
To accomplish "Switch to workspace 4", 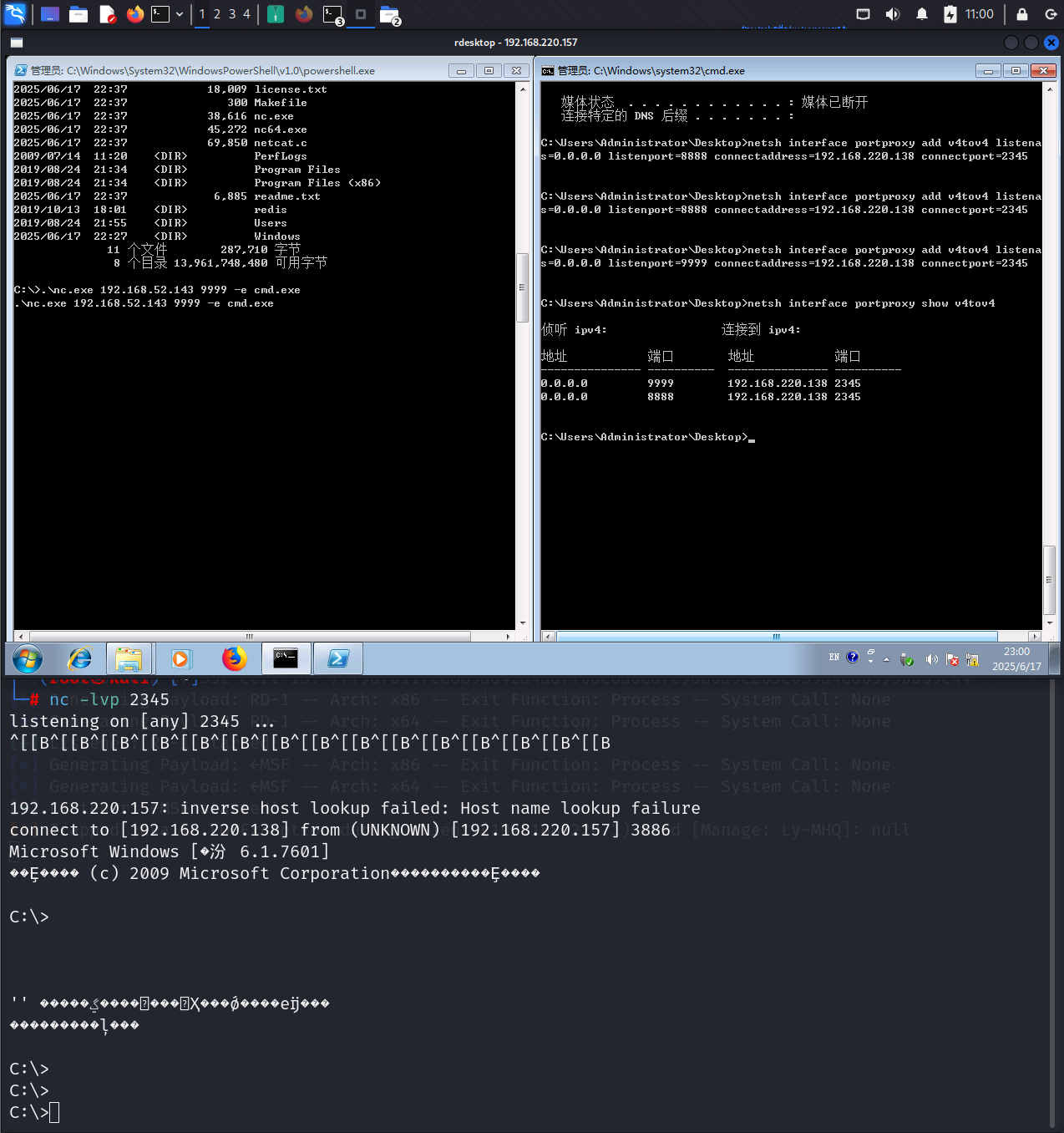I will (246, 14).
